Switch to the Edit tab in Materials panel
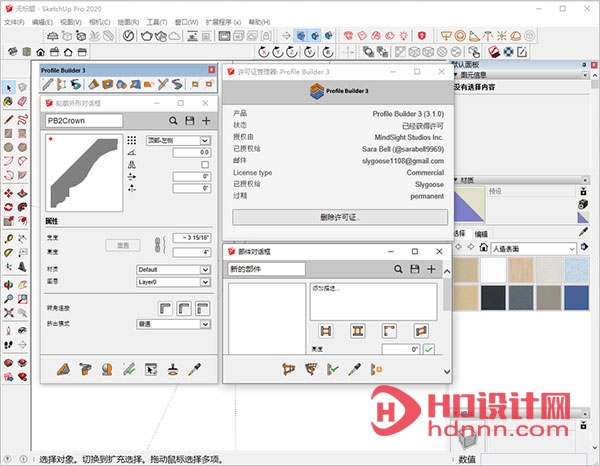 point(481,234)
